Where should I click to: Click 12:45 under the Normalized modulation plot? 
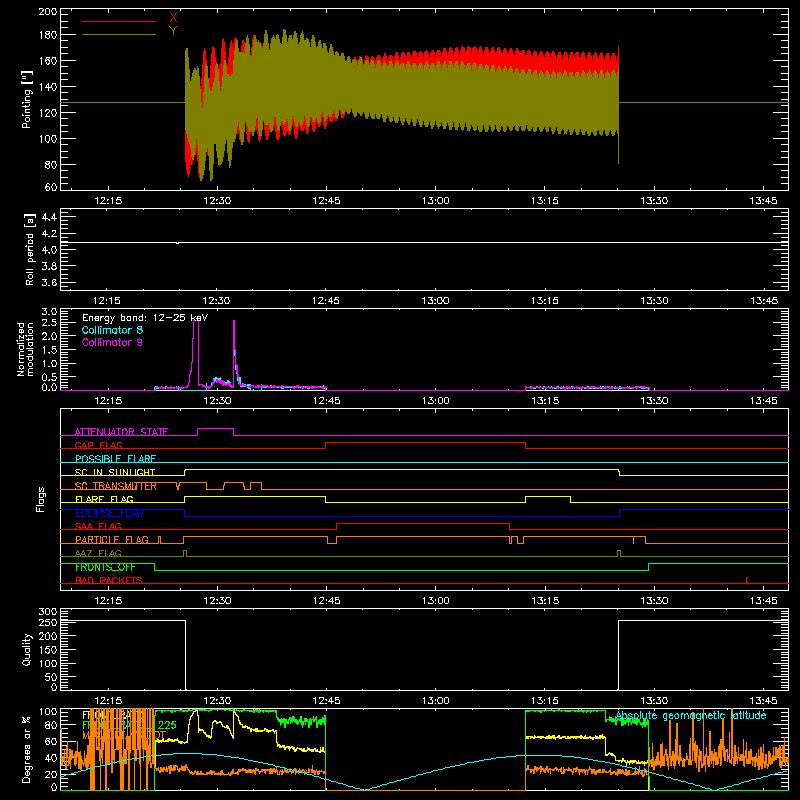tap(326, 401)
